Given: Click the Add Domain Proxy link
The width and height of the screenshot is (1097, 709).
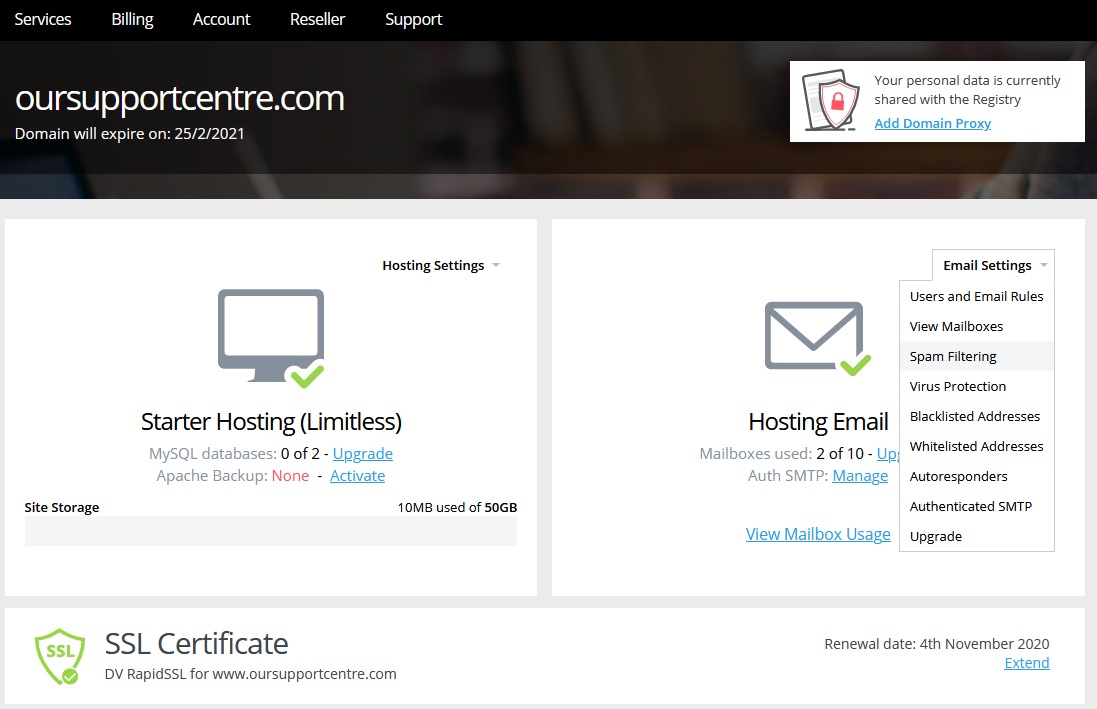Looking at the screenshot, I should coord(932,123).
